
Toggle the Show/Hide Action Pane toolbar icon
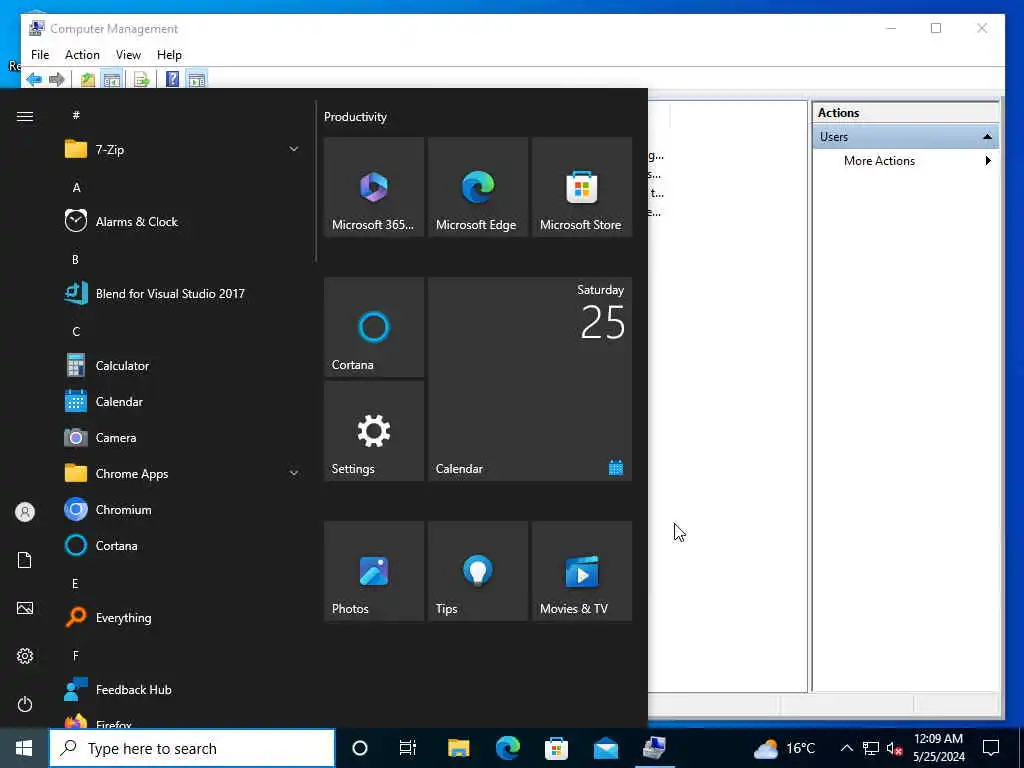coord(197,80)
